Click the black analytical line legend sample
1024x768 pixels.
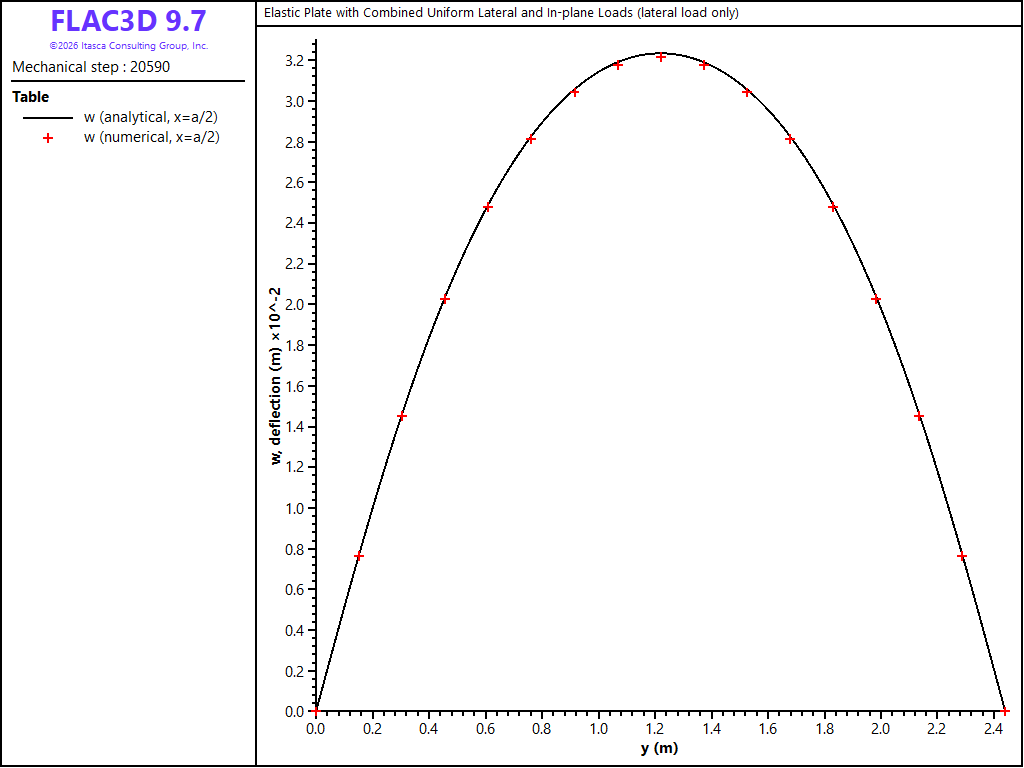tap(48, 118)
